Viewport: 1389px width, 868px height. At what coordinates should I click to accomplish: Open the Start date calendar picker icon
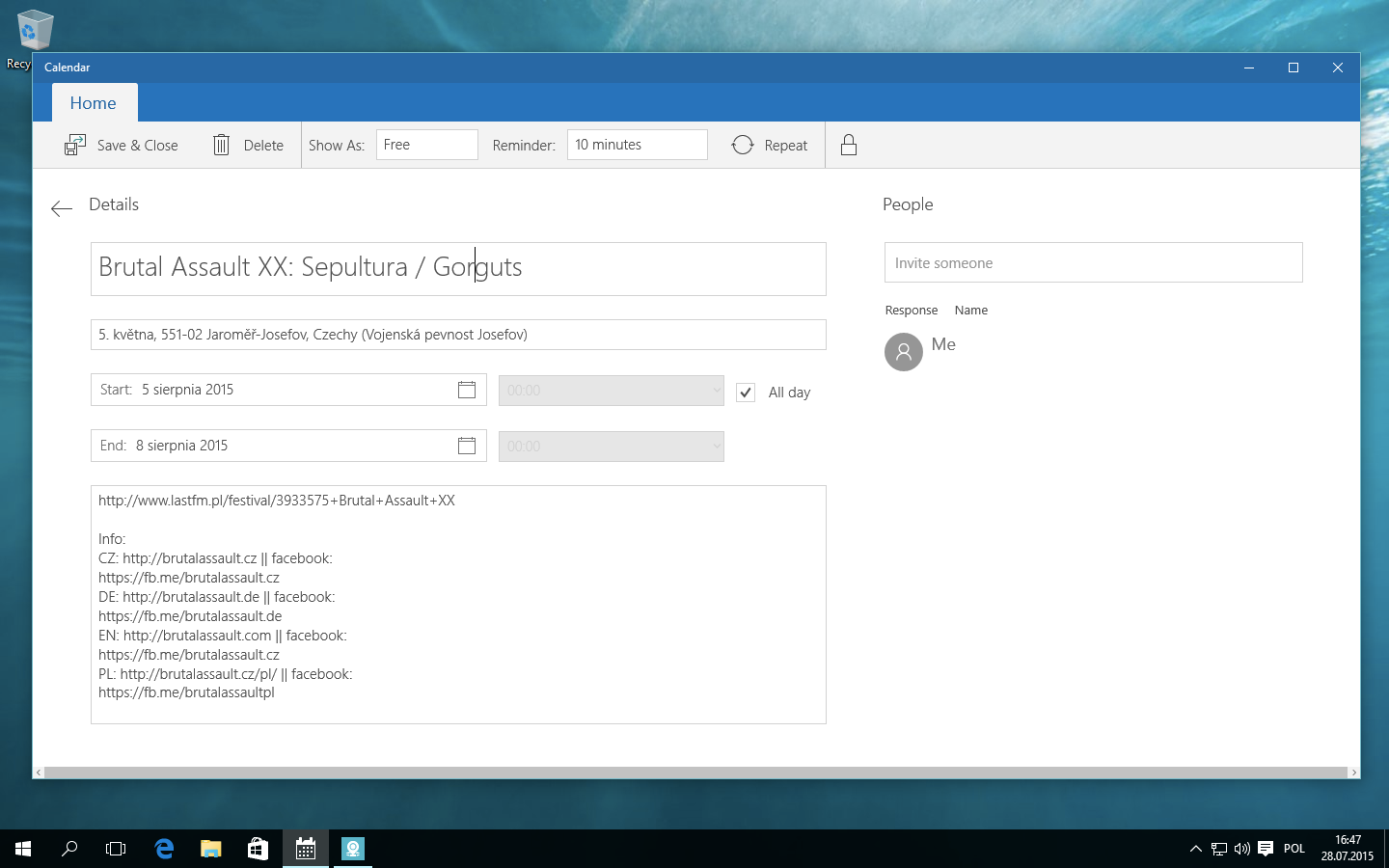(x=467, y=390)
